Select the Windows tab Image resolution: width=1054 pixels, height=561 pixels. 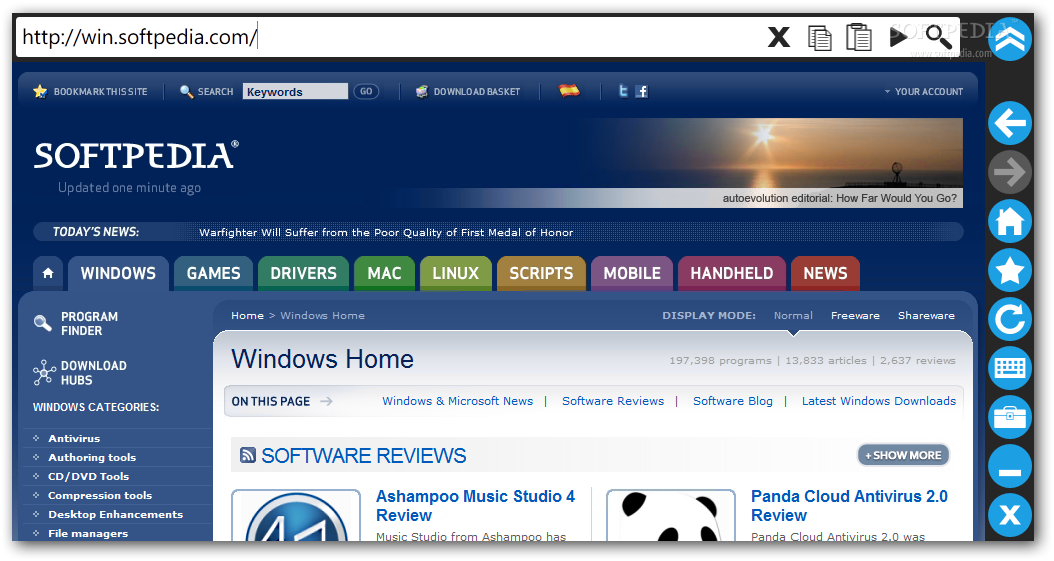[118, 273]
